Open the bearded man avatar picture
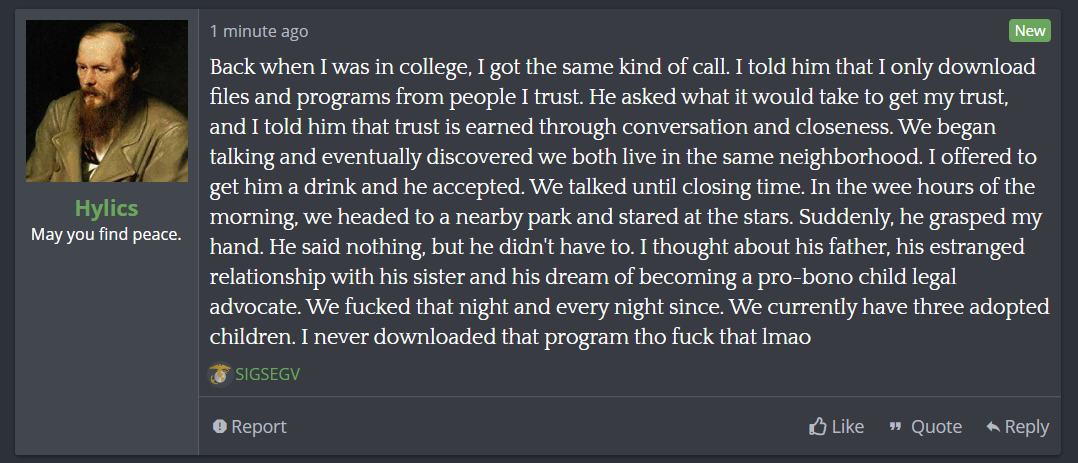Screen dimensions: 1078x463 coord(107,101)
